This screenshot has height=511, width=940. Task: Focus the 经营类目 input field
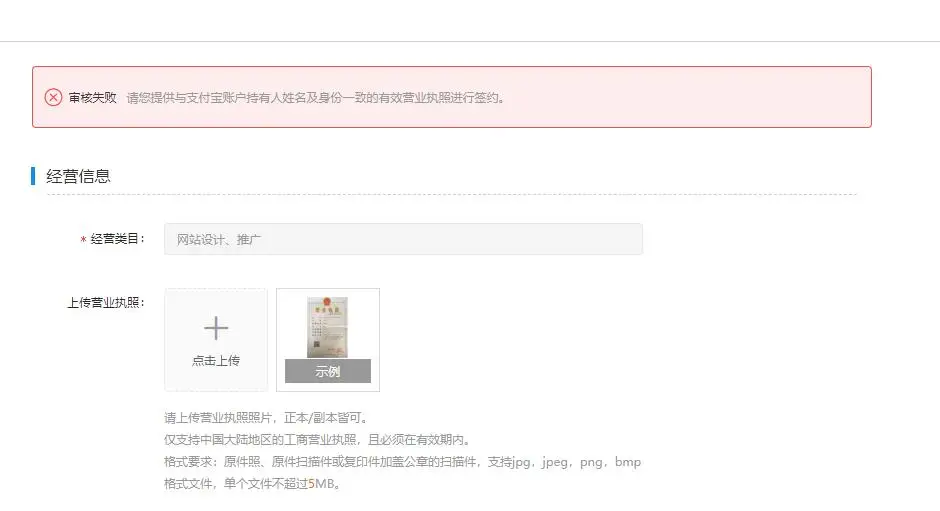click(x=403, y=239)
